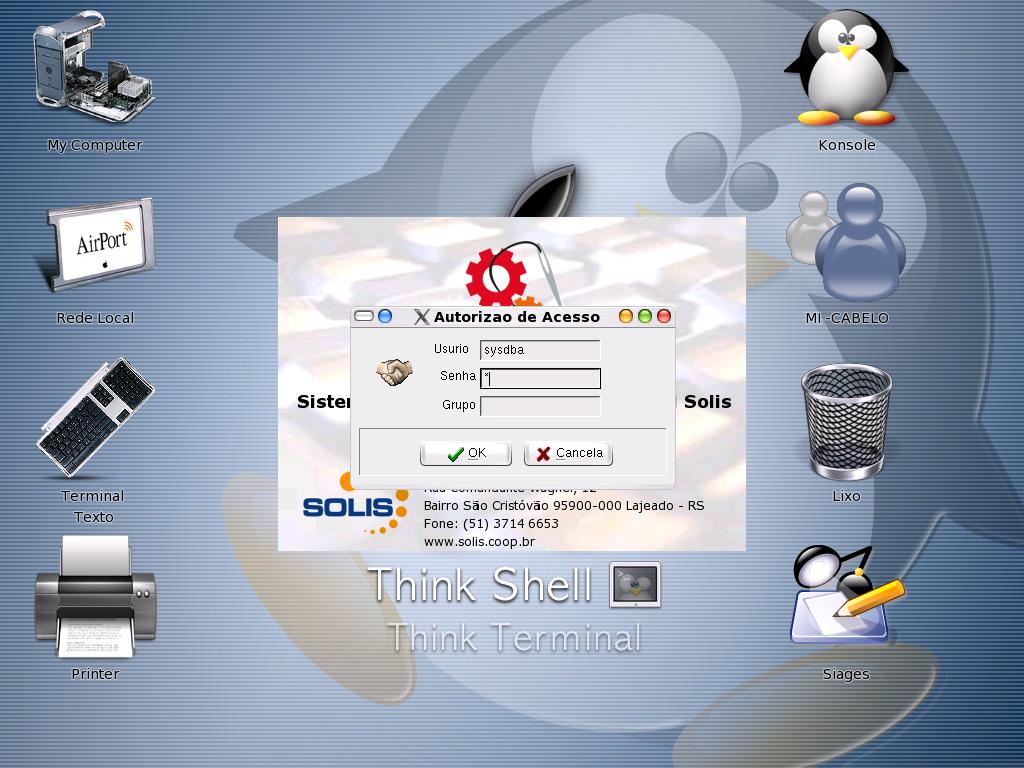Confirm login with the OK button
The height and width of the screenshot is (768, 1024).
(466, 453)
